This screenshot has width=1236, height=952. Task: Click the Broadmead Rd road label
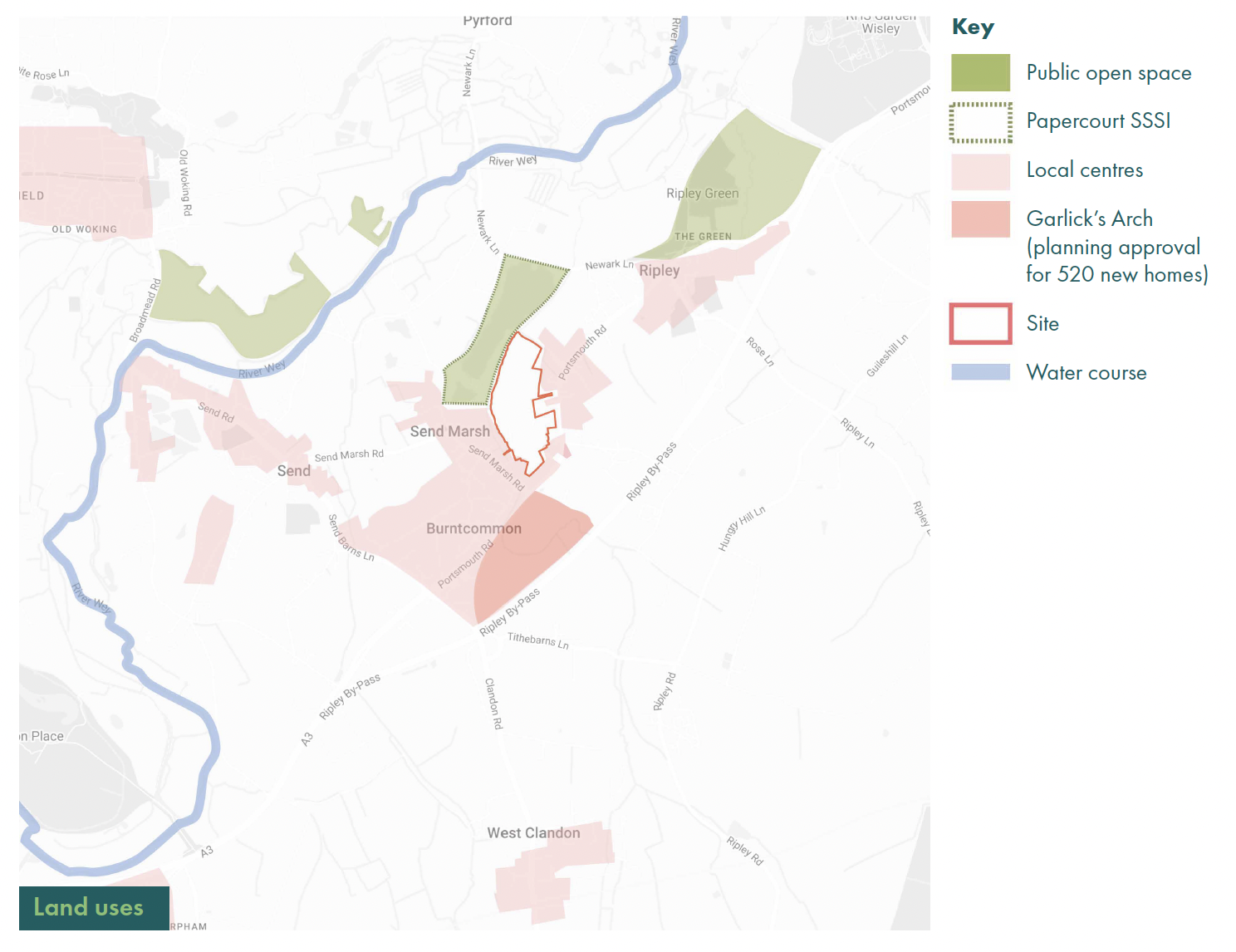[x=145, y=311]
